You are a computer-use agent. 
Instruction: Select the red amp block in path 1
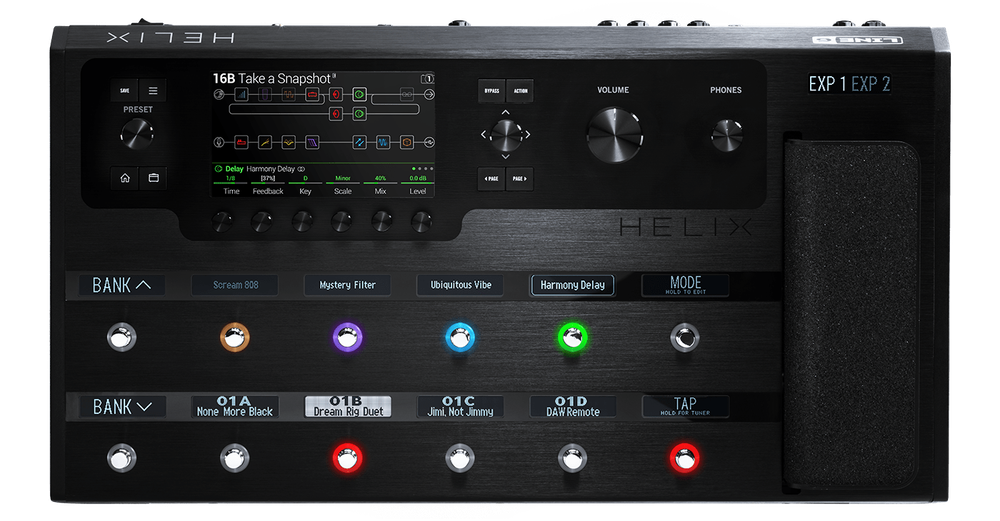(312, 95)
